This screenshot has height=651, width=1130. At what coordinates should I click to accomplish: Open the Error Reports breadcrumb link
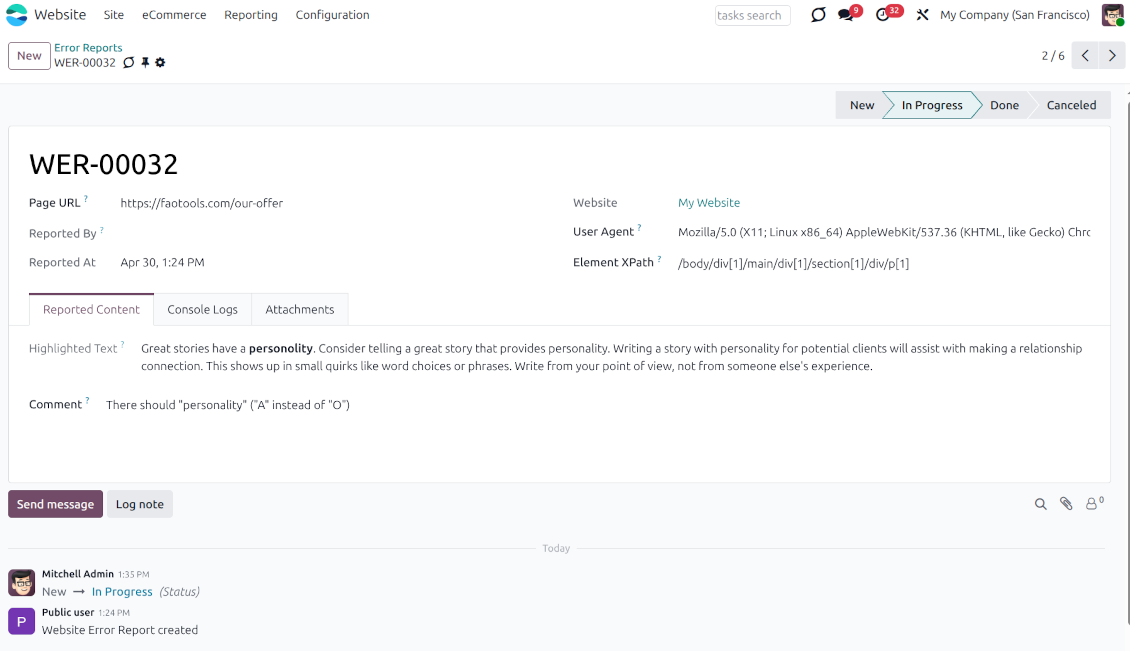[88, 47]
